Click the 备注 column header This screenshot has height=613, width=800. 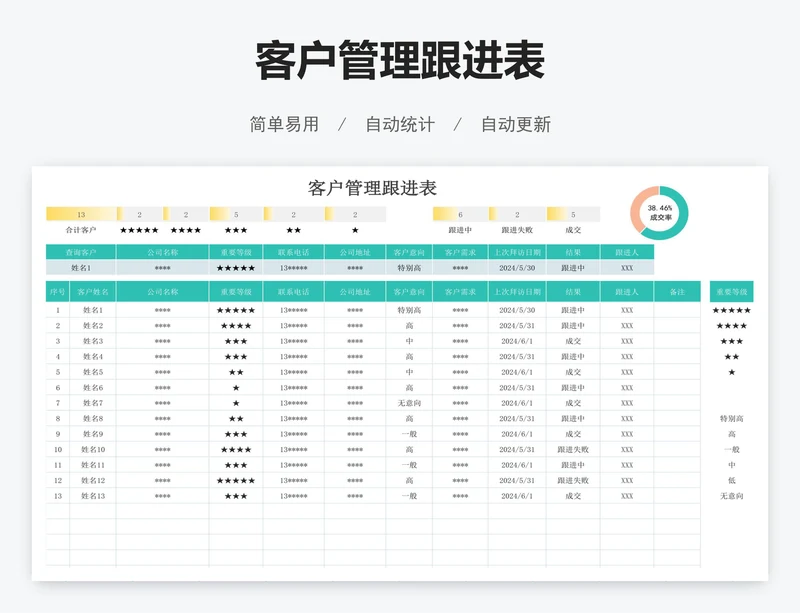tap(677, 292)
